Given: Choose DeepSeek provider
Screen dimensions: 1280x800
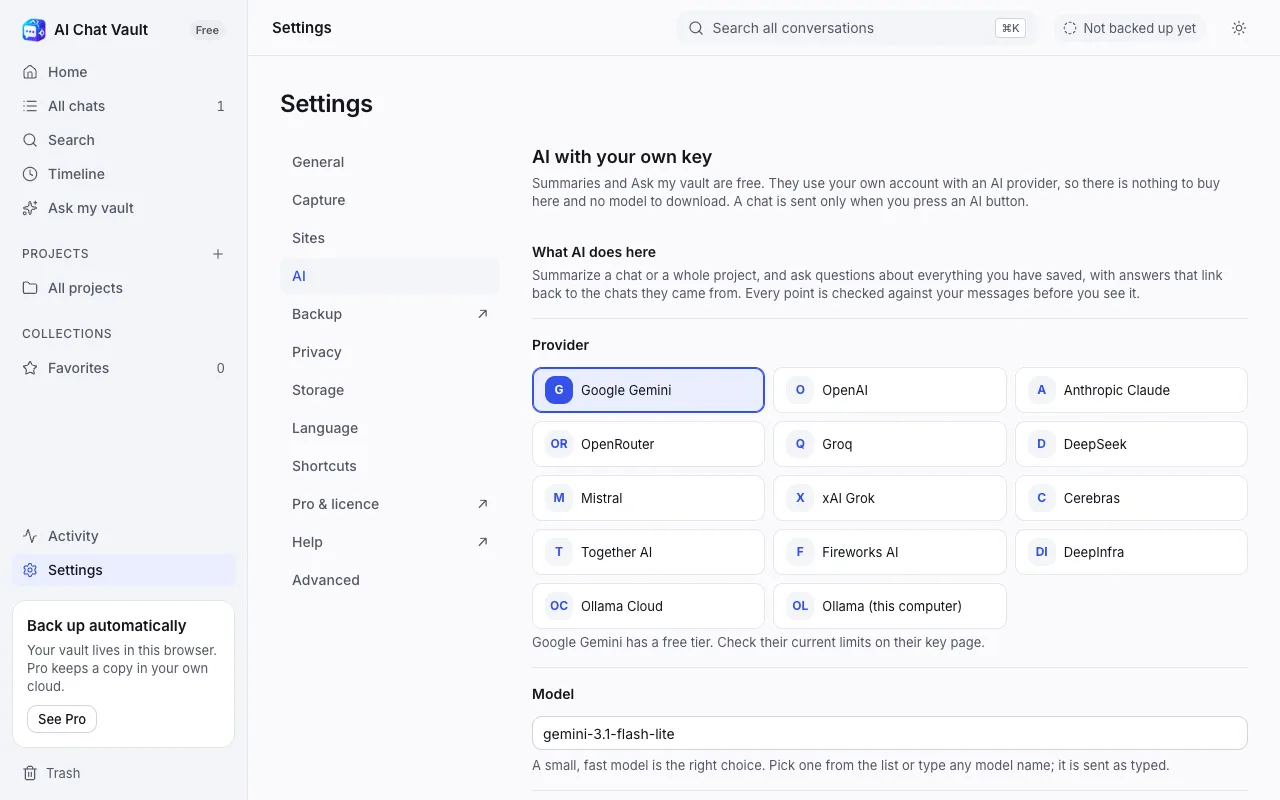Looking at the screenshot, I should pos(1131,444).
